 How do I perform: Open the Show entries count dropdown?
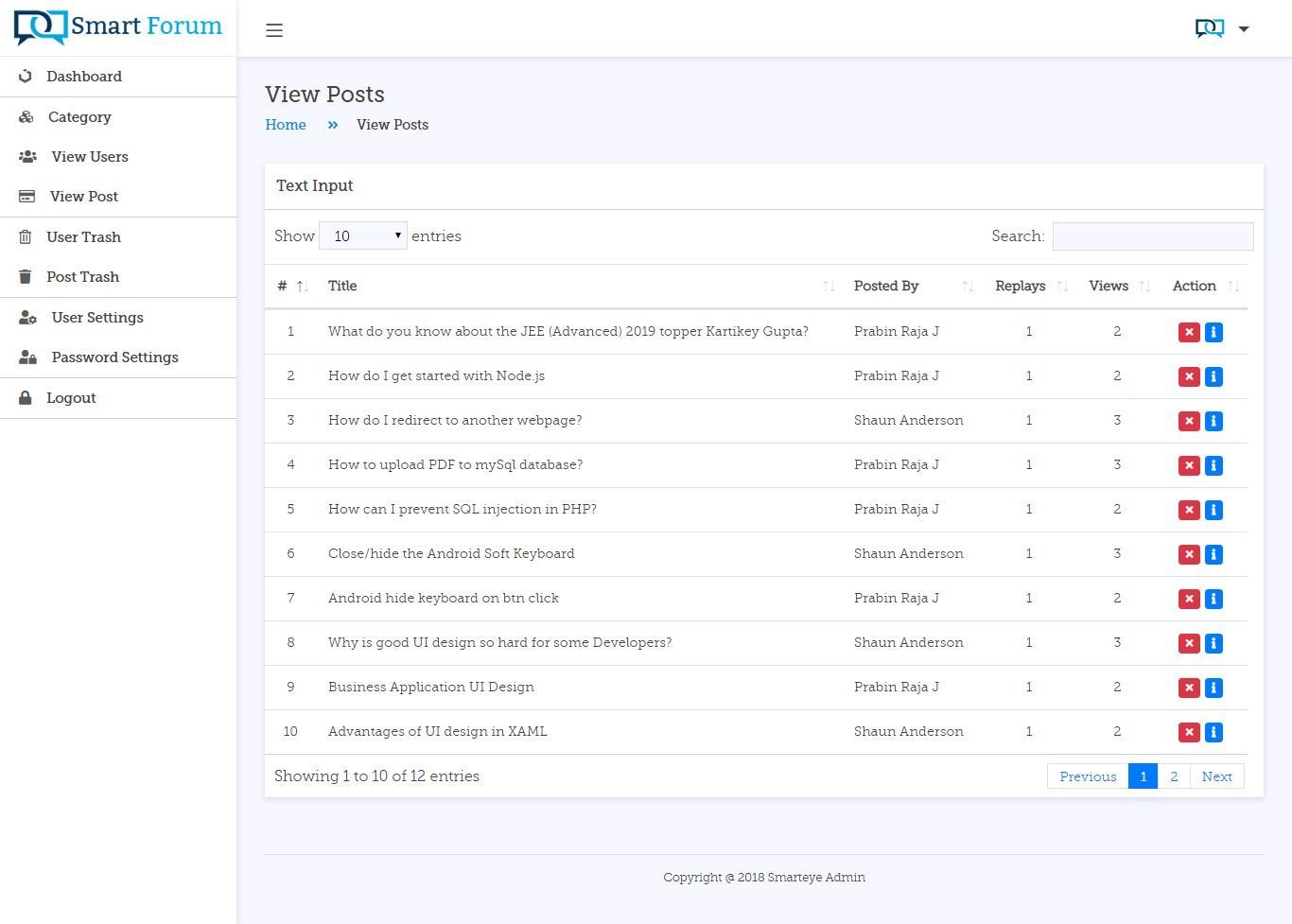point(363,235)
